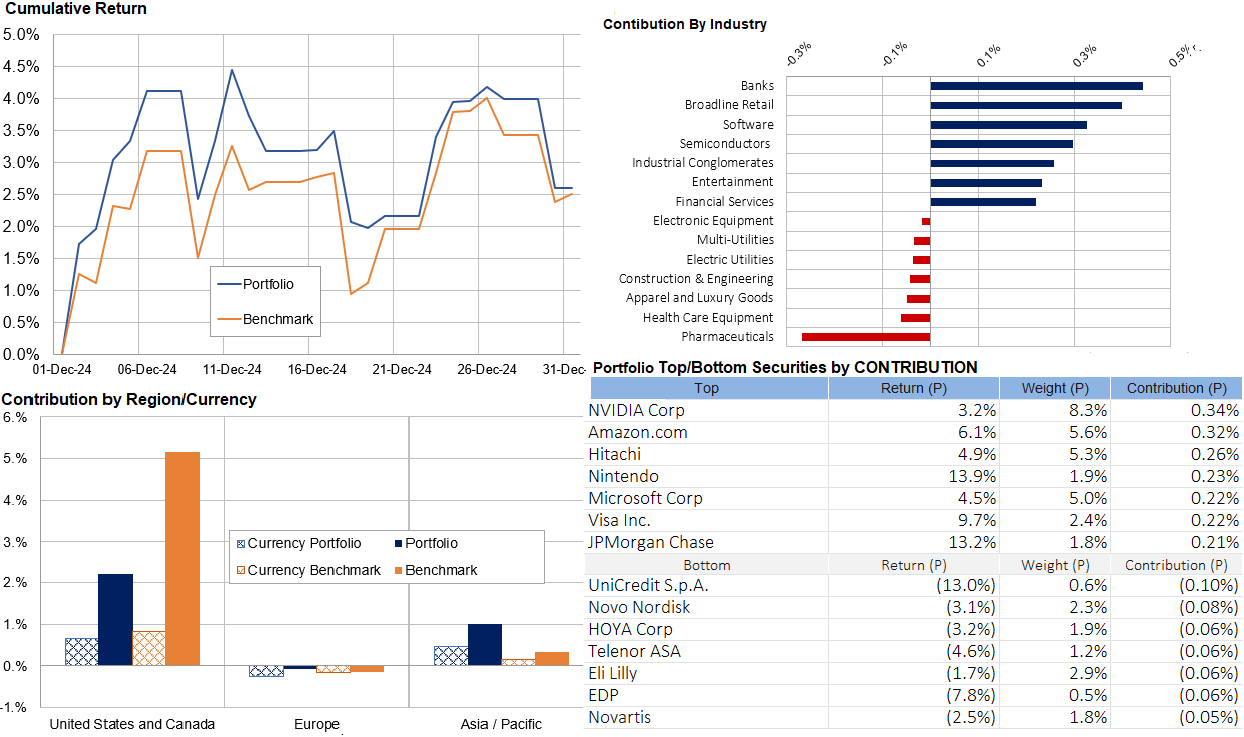Click the Health Care Equipment label
The image size is (1244, 737).
tap(708, 317)
